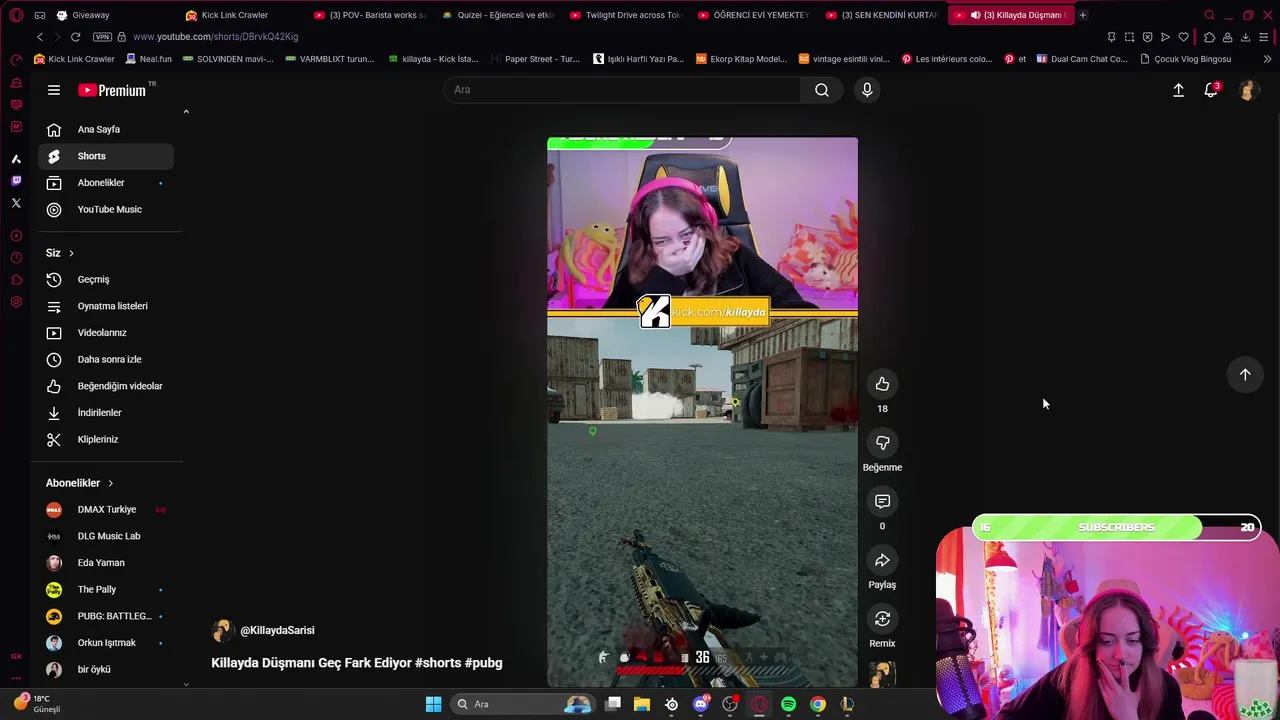Go to YouTube Premium home via the logo

pos(112,90)
